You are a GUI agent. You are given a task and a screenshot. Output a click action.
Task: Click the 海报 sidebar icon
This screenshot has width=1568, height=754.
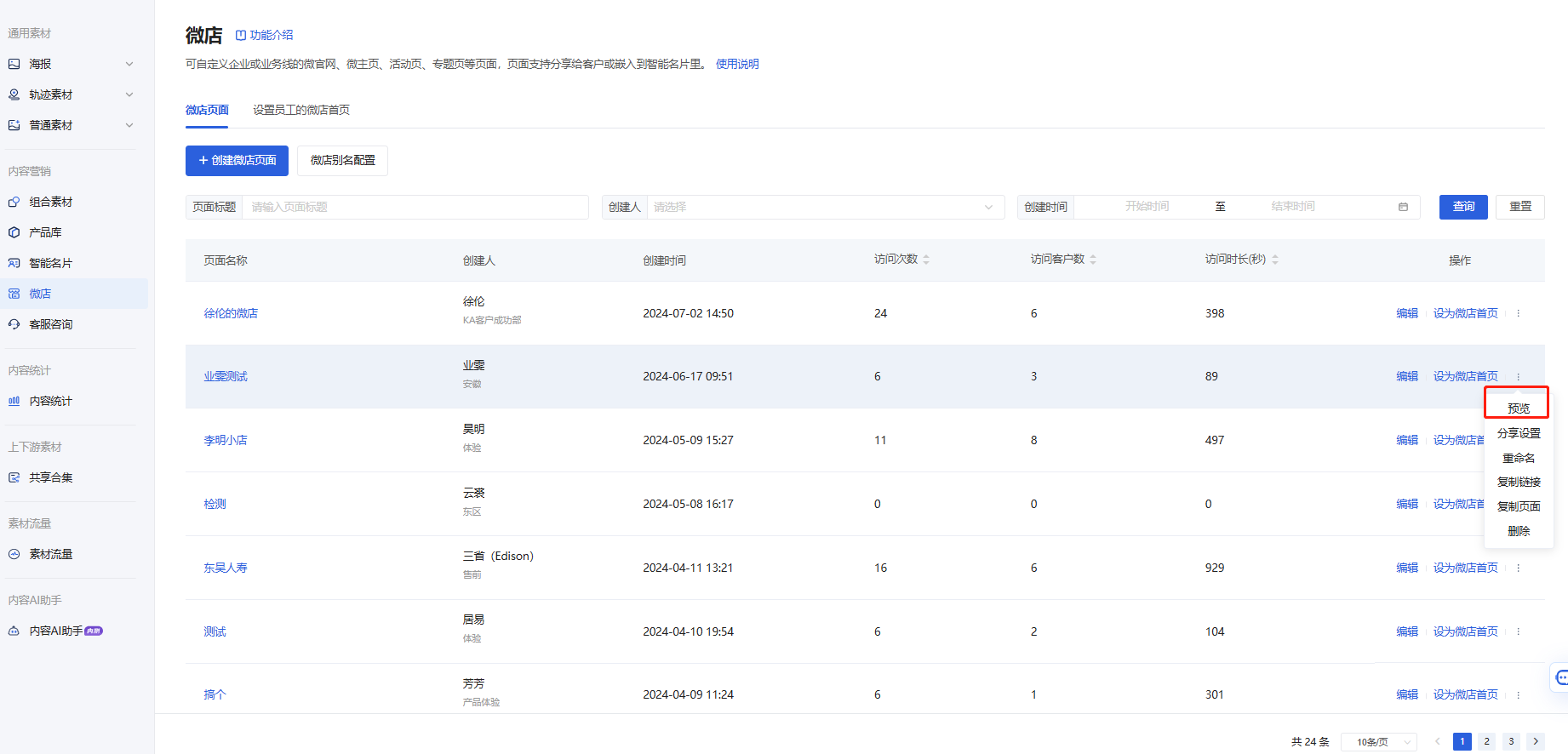(x=14, y=64)
